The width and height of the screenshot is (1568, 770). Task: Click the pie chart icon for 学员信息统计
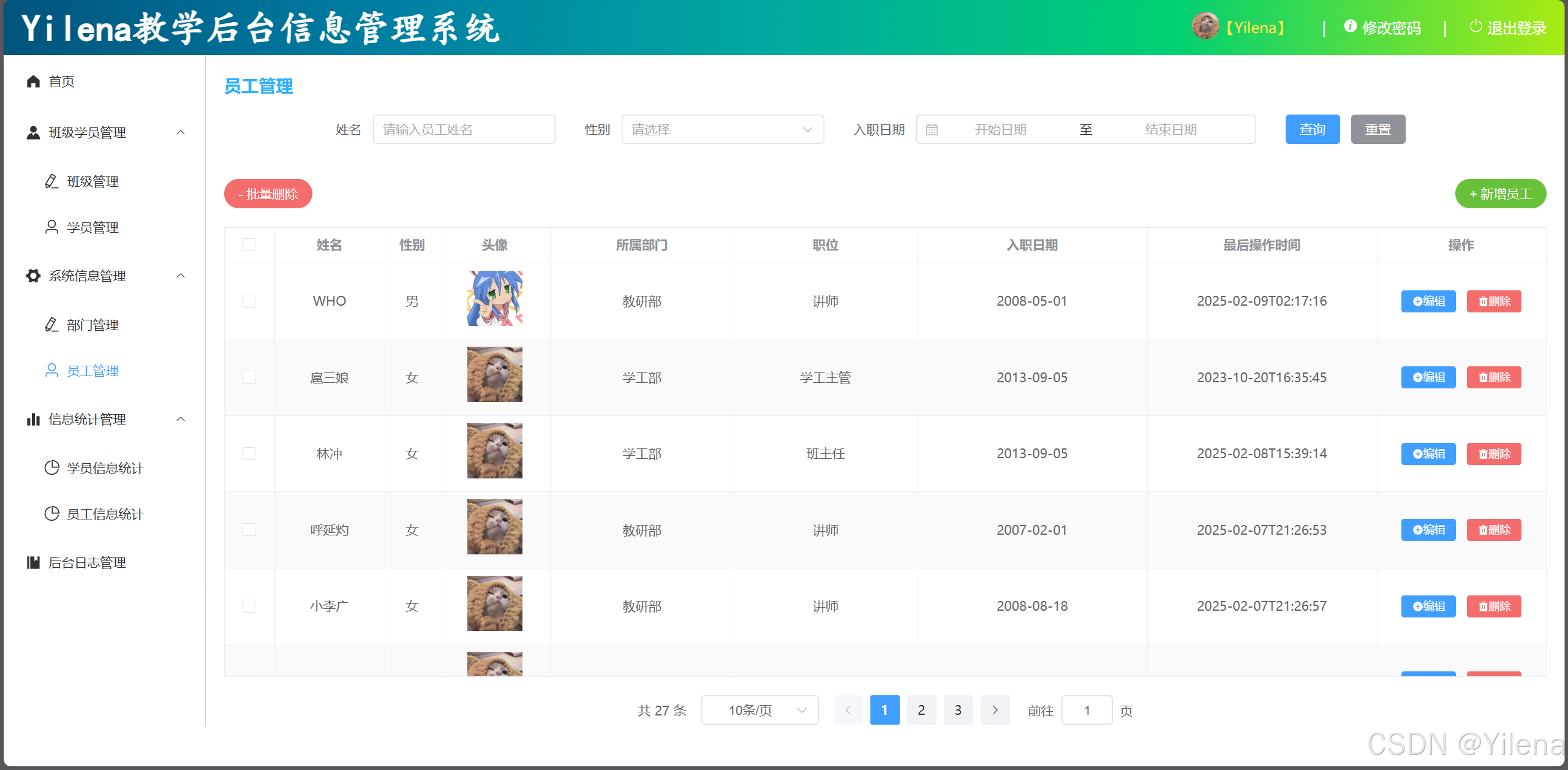pyautogui.click(x=52, y=467)
